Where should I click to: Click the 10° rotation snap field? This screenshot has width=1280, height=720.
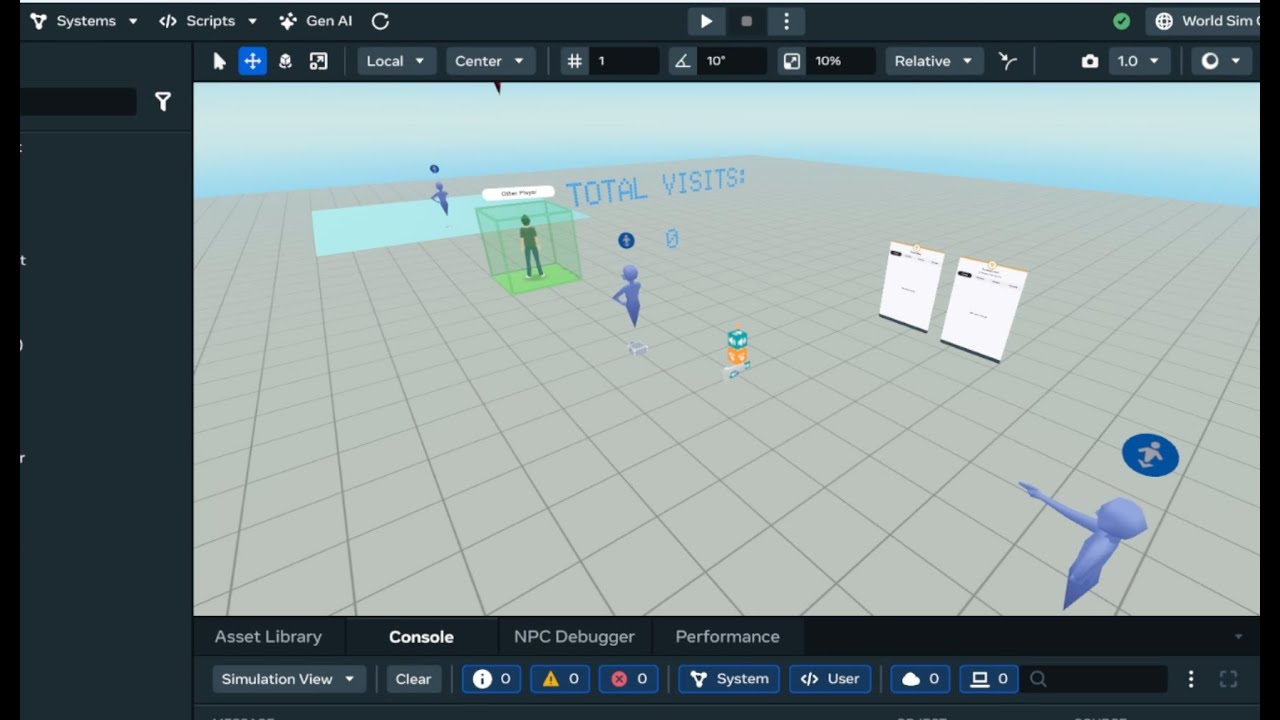pyautogui.click(x=733, y=61)
